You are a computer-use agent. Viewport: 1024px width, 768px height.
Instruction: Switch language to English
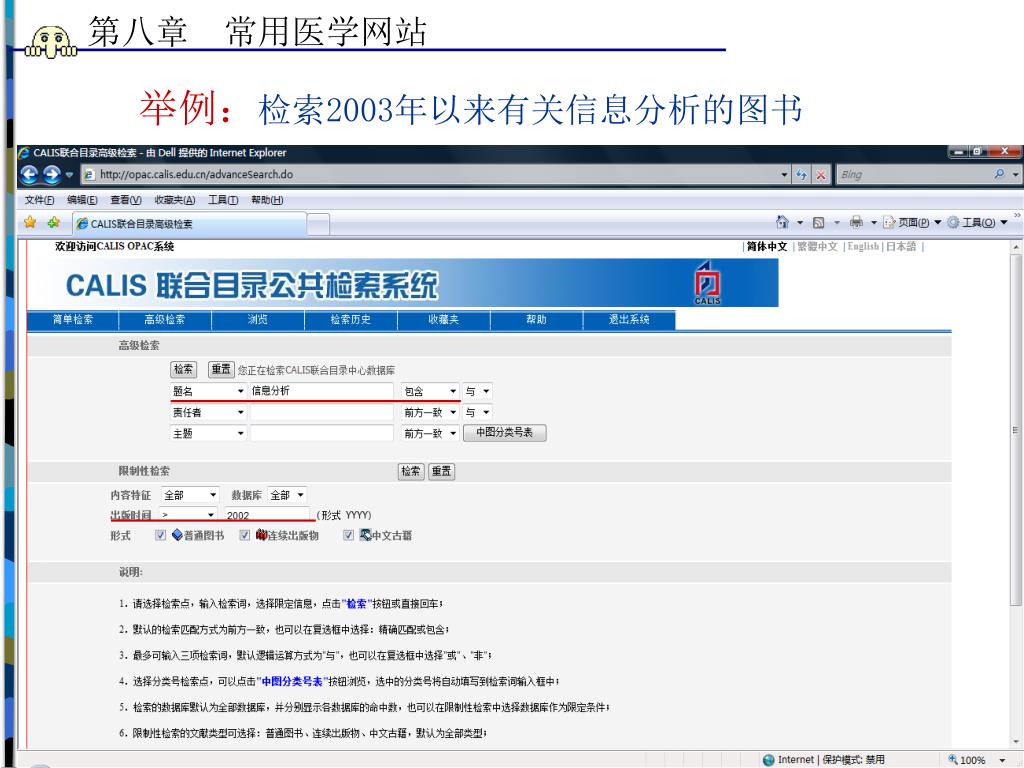click(x=863, y=246)
